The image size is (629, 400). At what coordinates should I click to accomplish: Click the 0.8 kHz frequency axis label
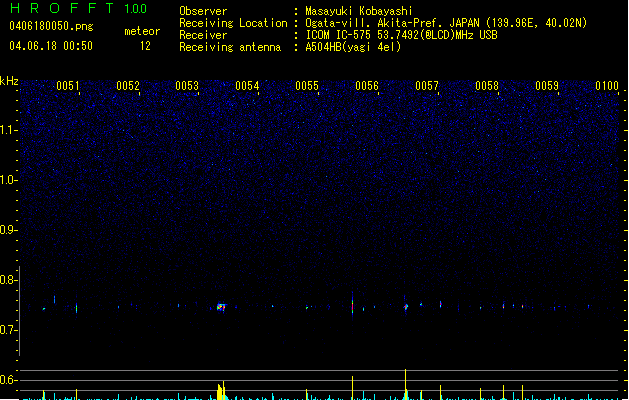pos(8,280)
